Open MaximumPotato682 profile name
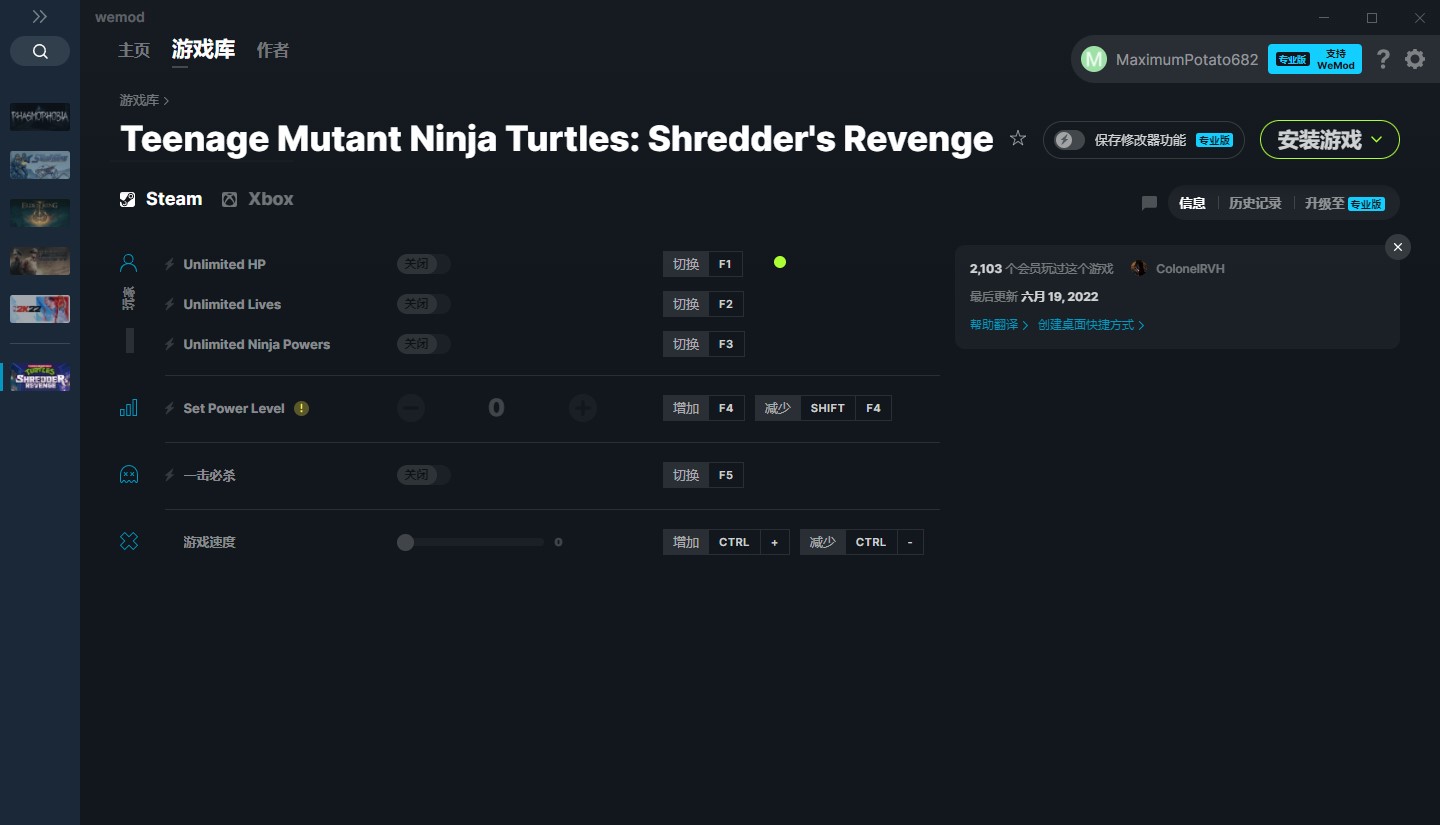Screen dimensions: 1440x825 (1187, 59)
